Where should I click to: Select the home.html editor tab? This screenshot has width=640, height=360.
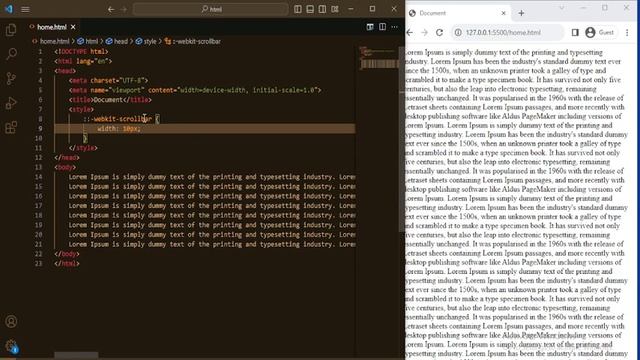tap(51, 27)
